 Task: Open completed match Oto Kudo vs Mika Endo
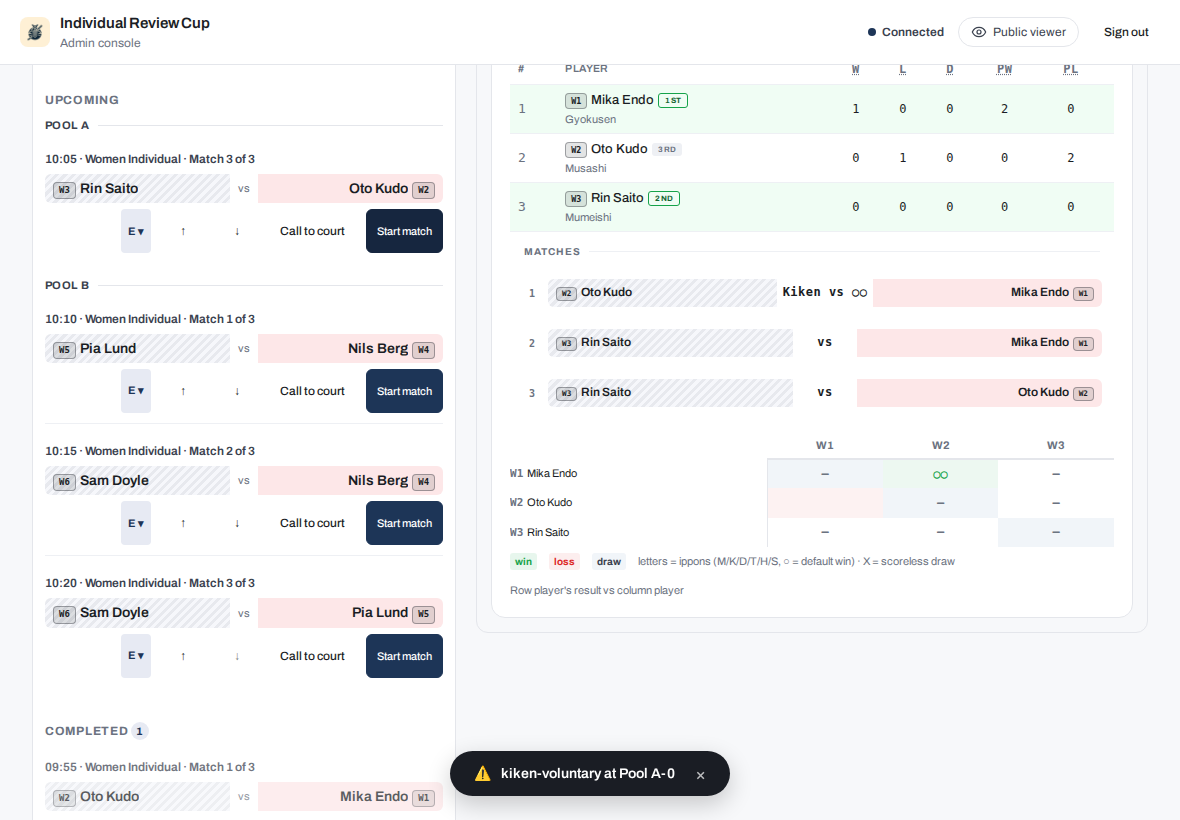(x=244, y=797)
